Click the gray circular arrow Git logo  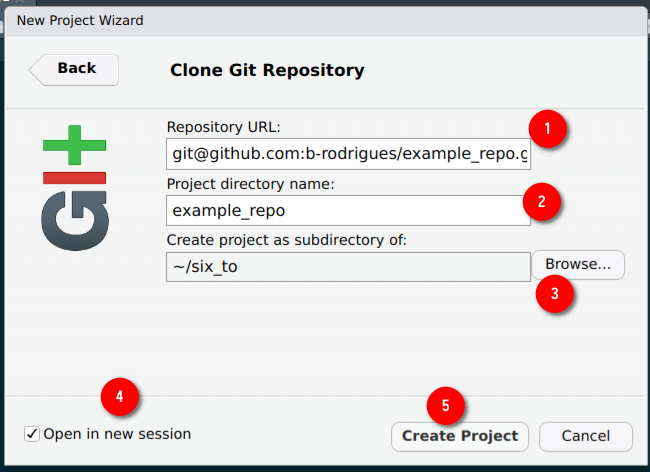[x=75, y=220]
